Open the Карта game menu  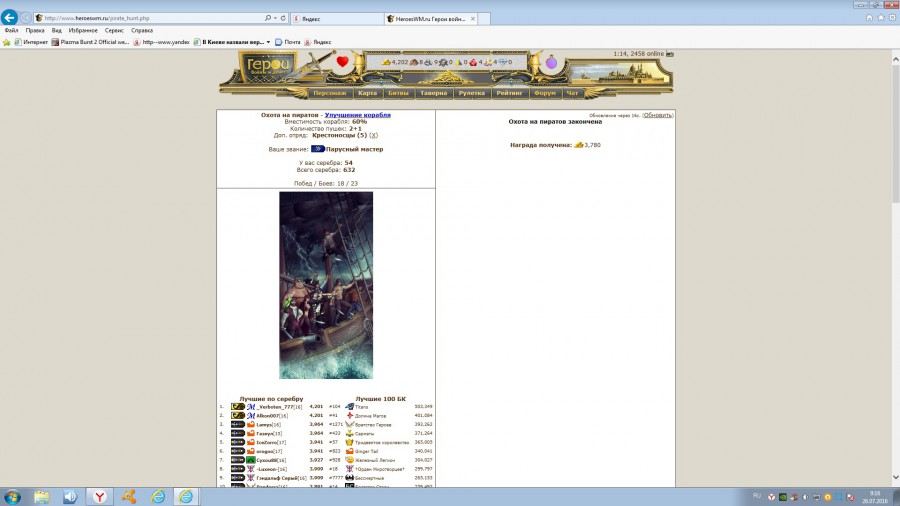coord(367,93)
